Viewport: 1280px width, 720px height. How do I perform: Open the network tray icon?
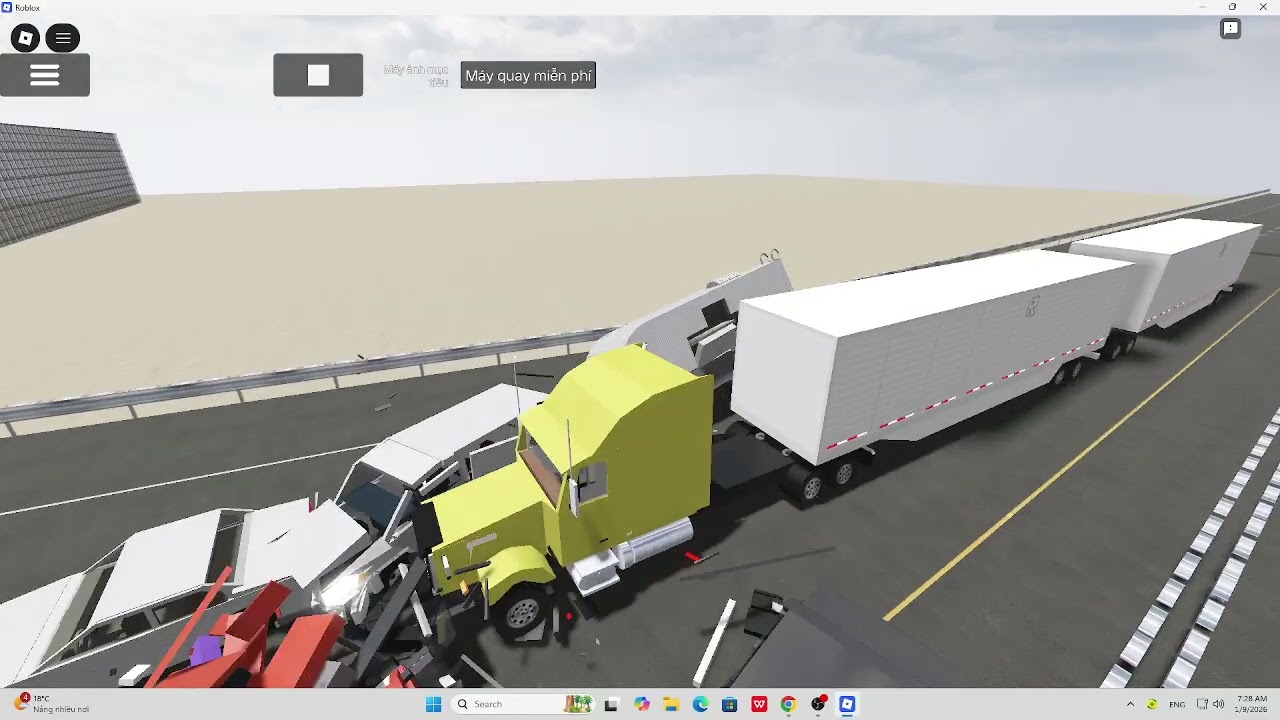click(1202, 704)
